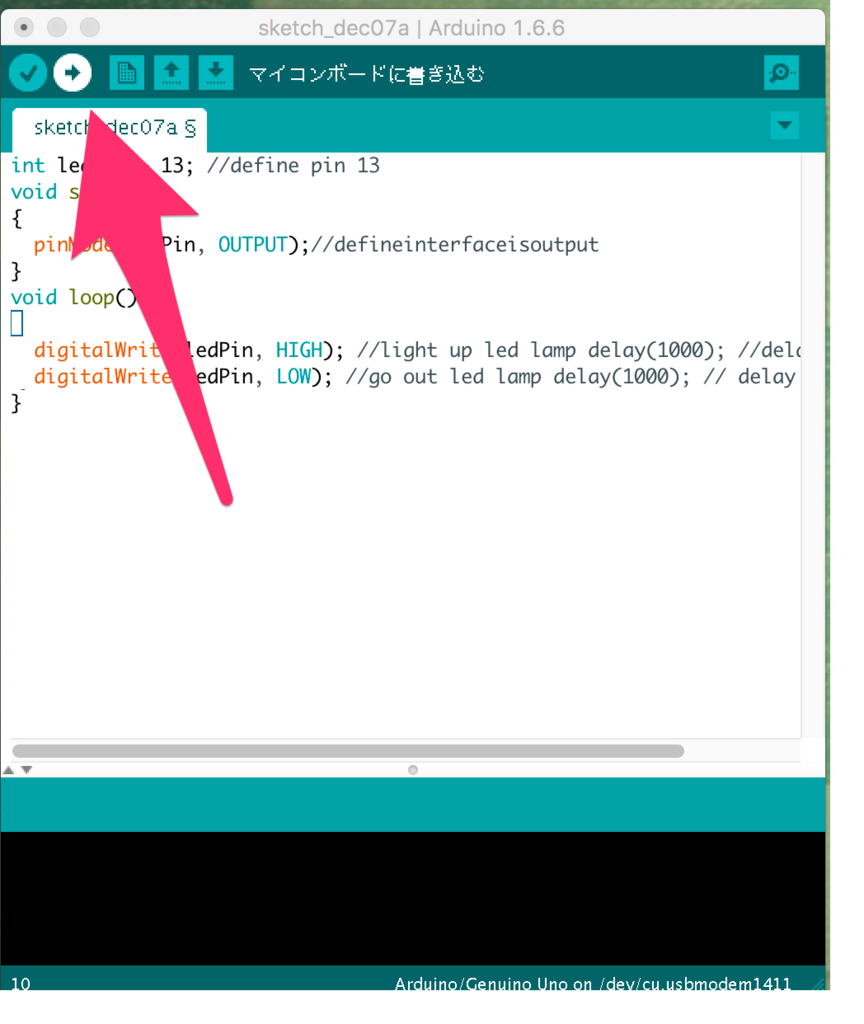Click 'void loop()' line in code
Image resolution: width=864 pixels, height=1024 pixels.
pos(74,298)
